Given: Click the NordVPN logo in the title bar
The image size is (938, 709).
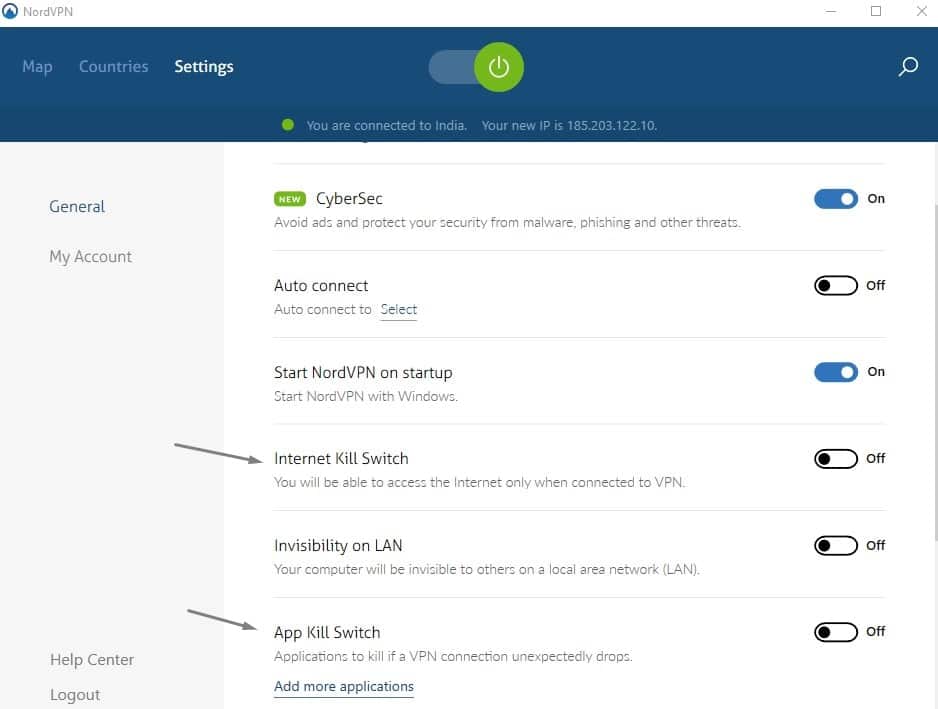Looking at the screenshot, I should [x=11, y=11].
